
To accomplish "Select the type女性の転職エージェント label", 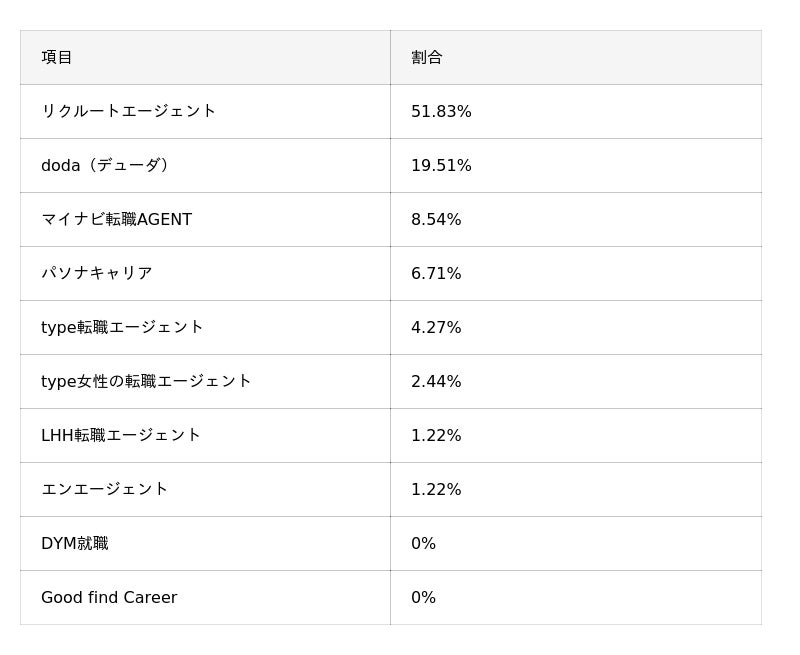I will (x=146, y=381).
